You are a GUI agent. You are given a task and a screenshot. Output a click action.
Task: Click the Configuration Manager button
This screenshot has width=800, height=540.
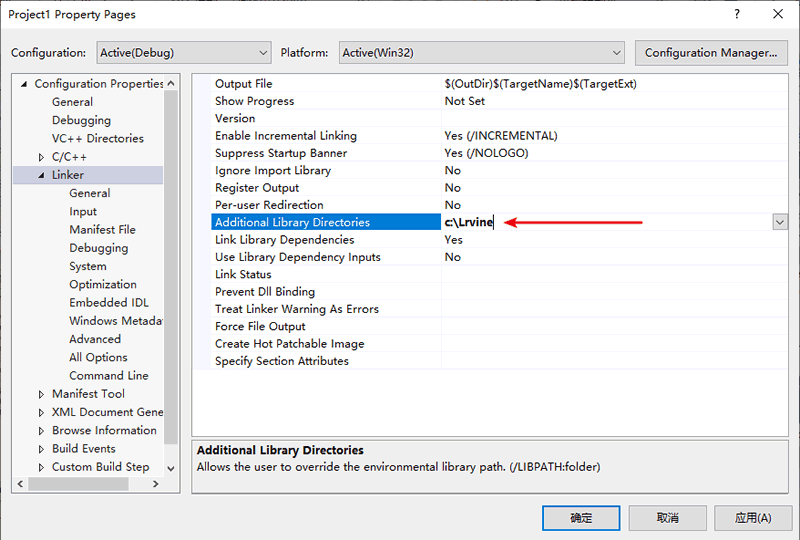pyautogui.click(x=711, y=53)
